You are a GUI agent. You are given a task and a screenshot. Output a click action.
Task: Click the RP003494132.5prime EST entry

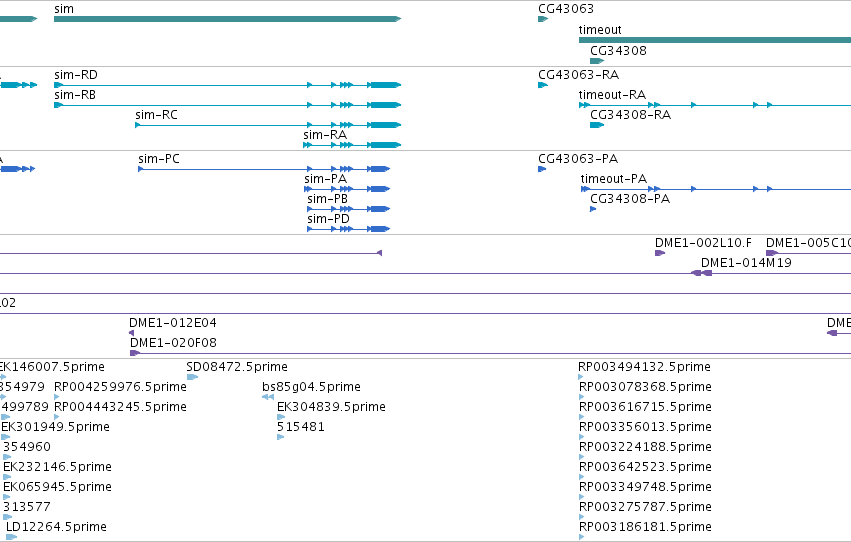[644, 367]
